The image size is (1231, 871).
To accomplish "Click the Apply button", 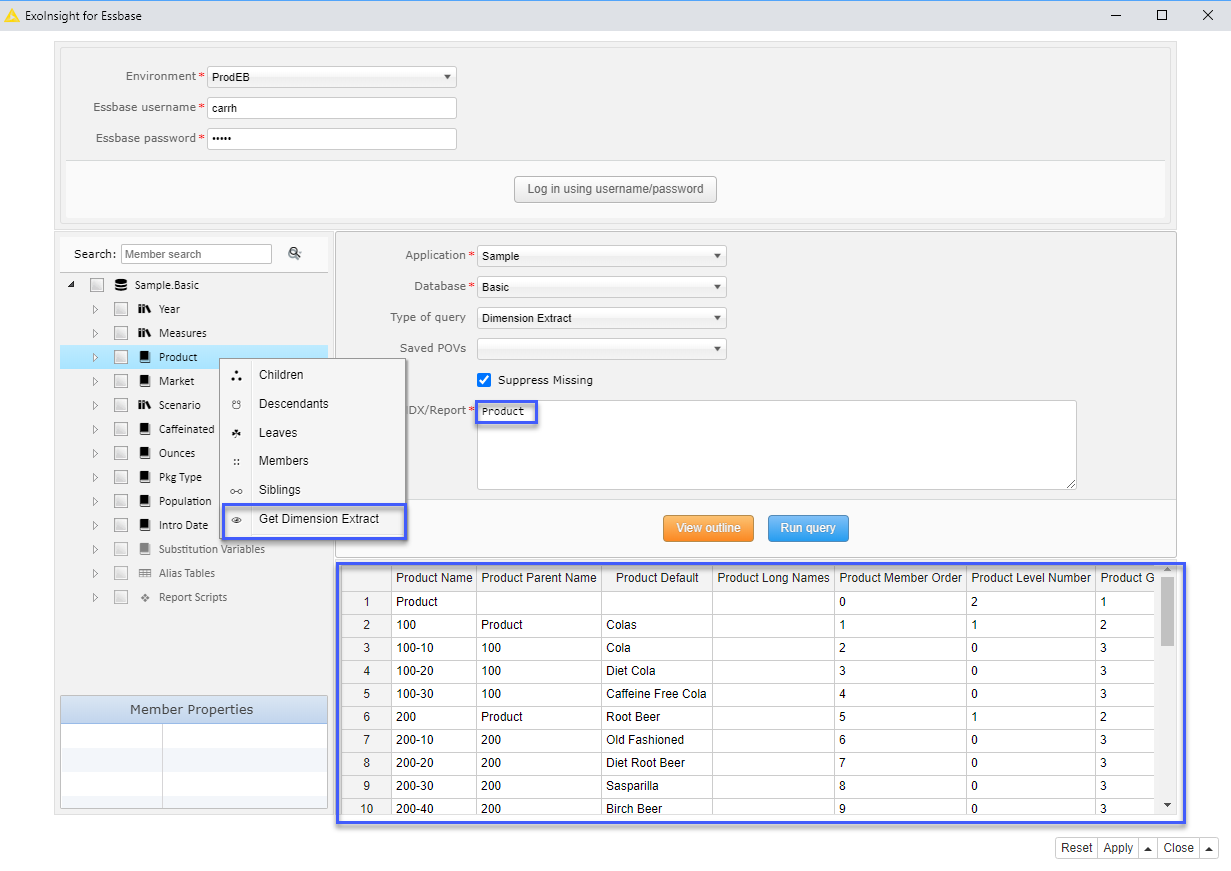I will (x=1118, y=848).
